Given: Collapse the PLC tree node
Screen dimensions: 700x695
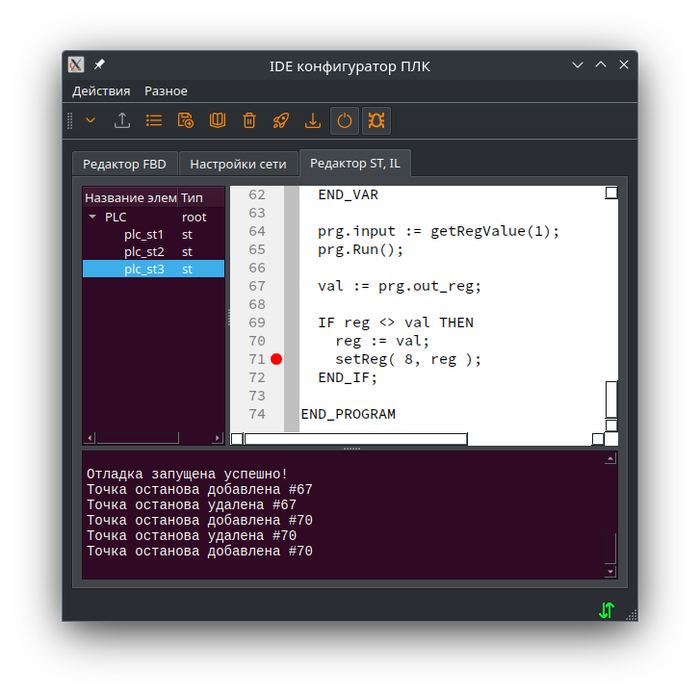Looking at the screenshot, I should [x=92, y=217].
